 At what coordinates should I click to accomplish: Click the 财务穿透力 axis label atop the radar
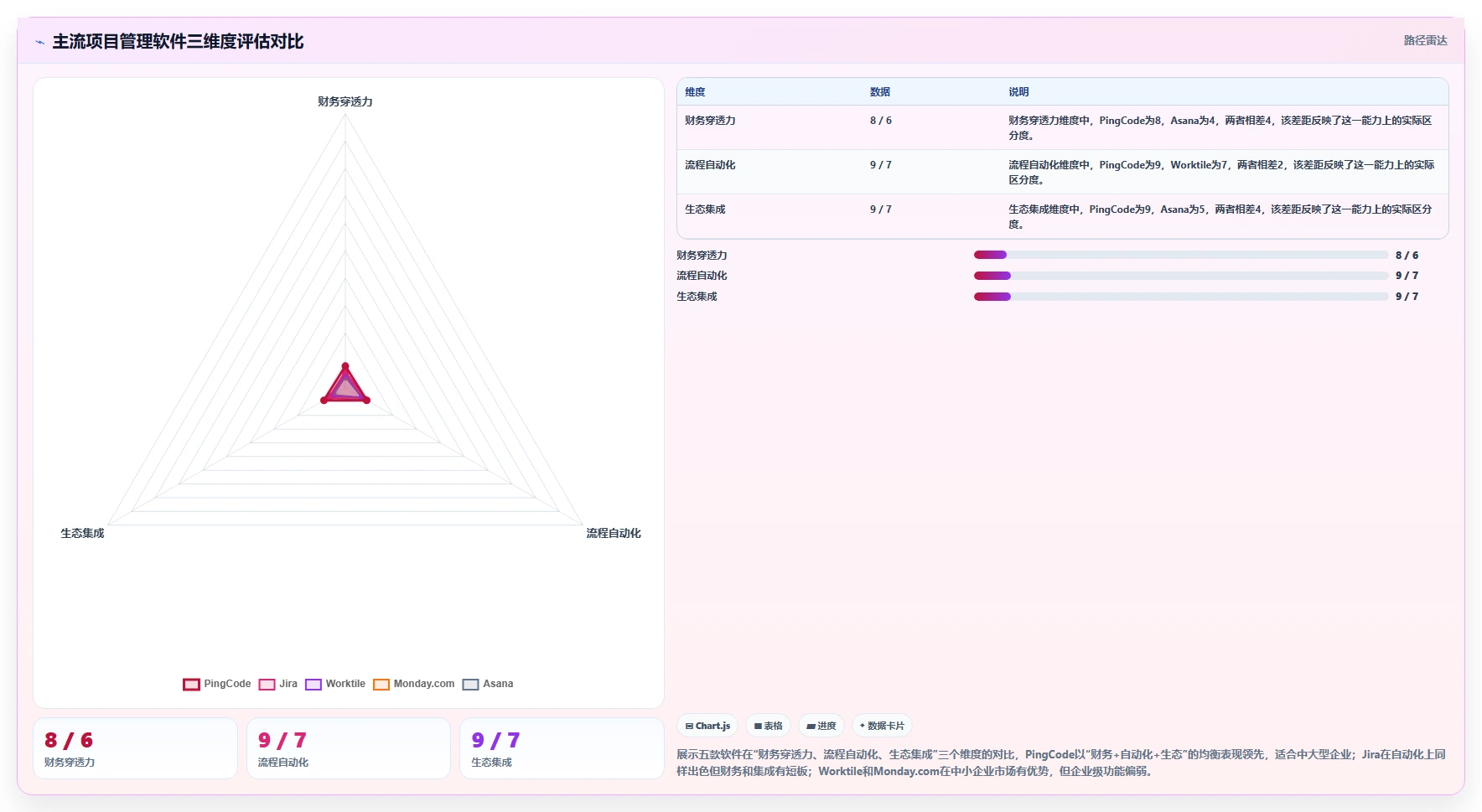coord(345,101)
